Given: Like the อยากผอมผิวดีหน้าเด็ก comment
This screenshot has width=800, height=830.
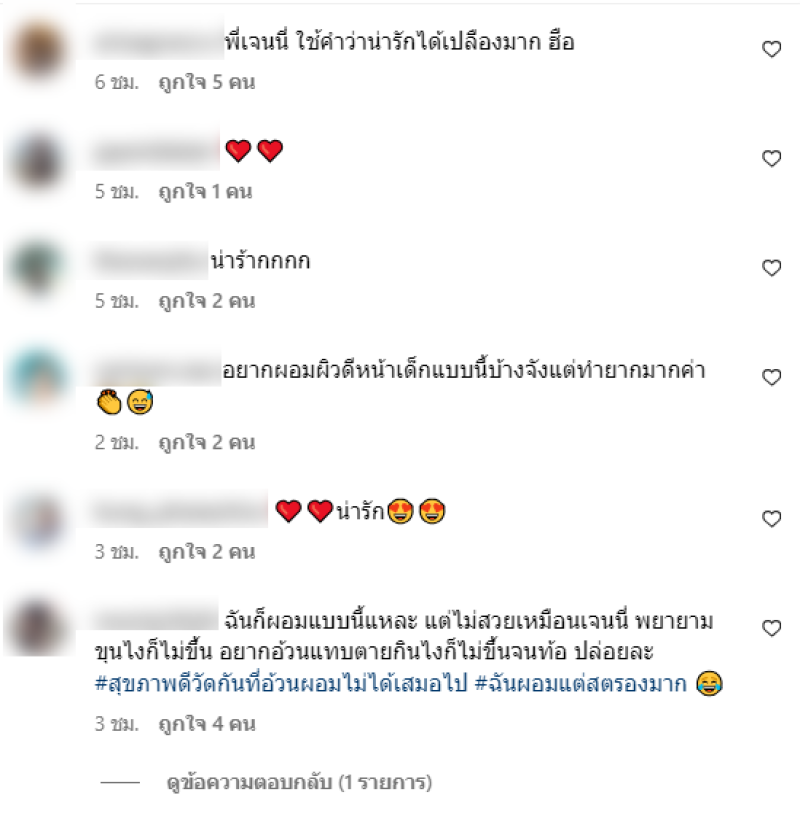Looking at the screenshot, I should pos(771,377).
